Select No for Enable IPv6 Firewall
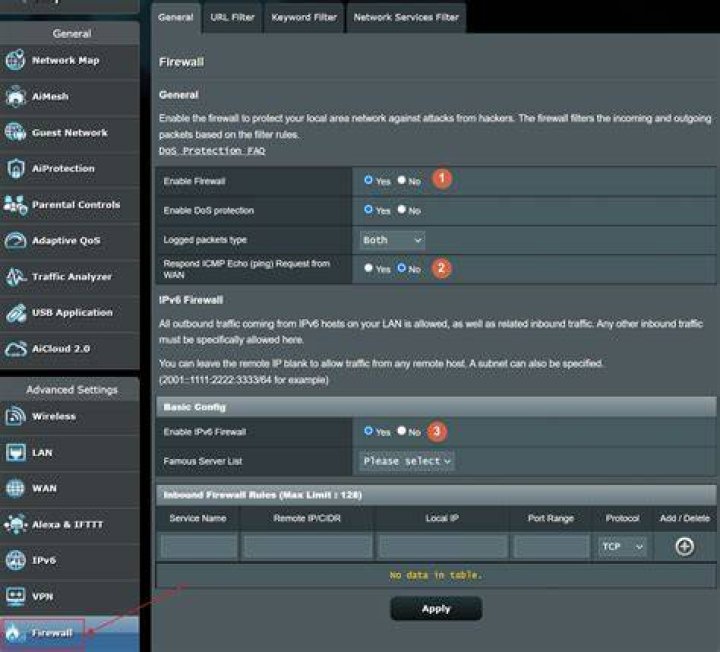720x652 pixels. [x=401, y=431]
